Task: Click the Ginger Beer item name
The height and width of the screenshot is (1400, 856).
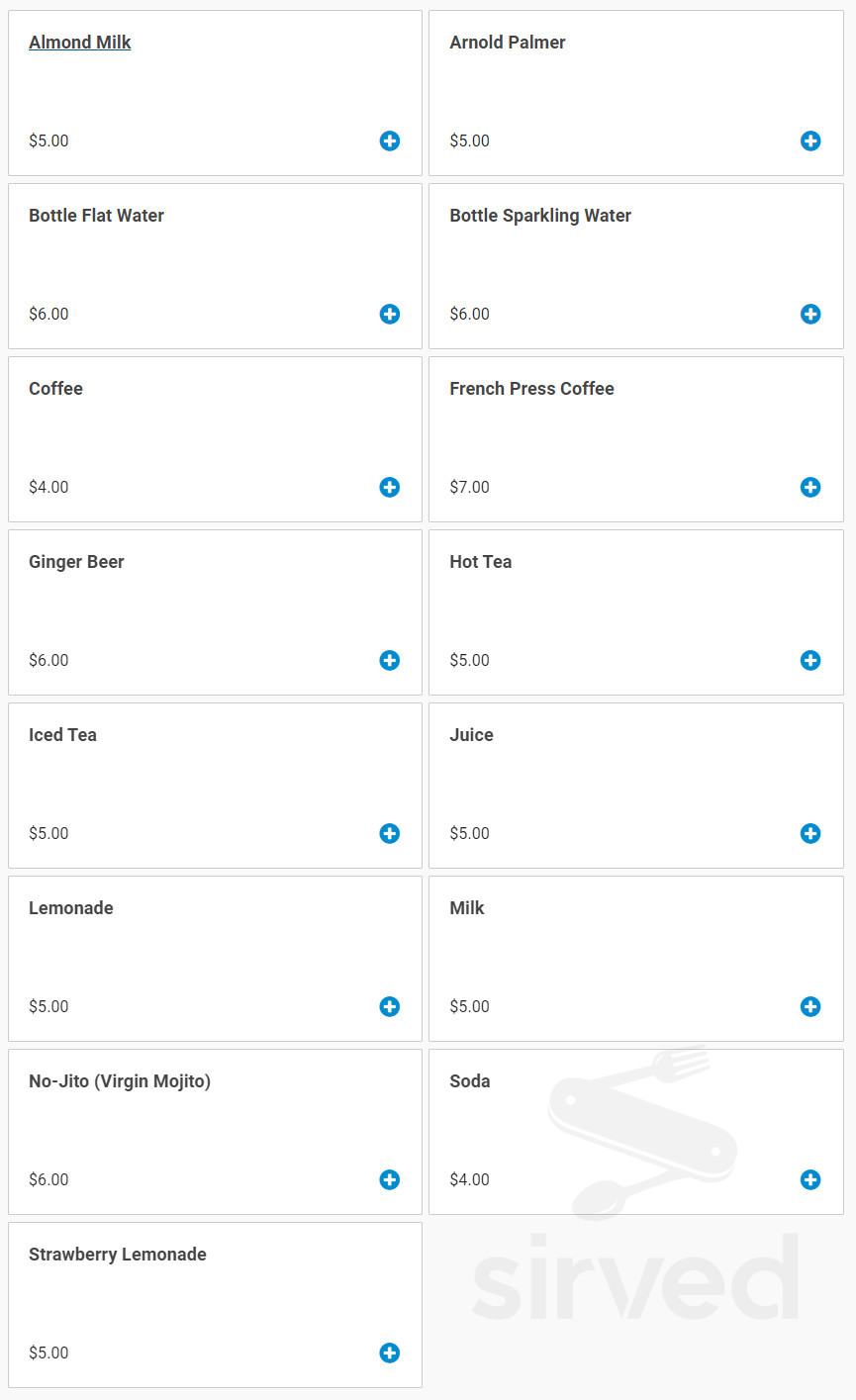Action: [76, 562]
